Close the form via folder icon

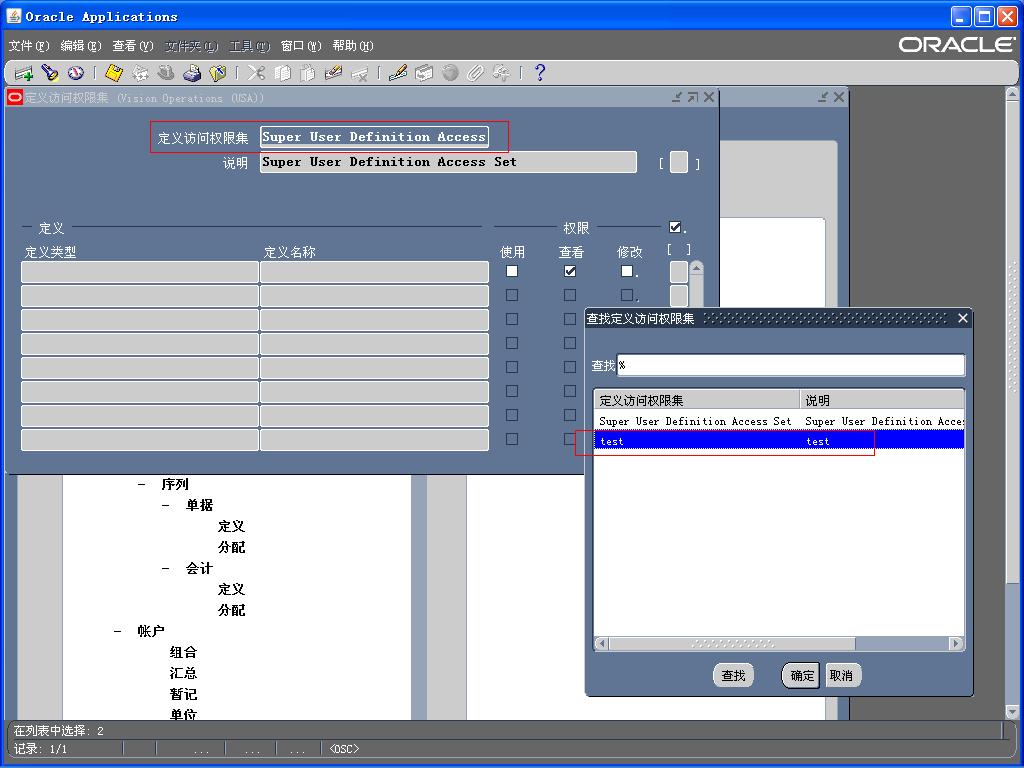pyautogui.click(x=217, y=73)
